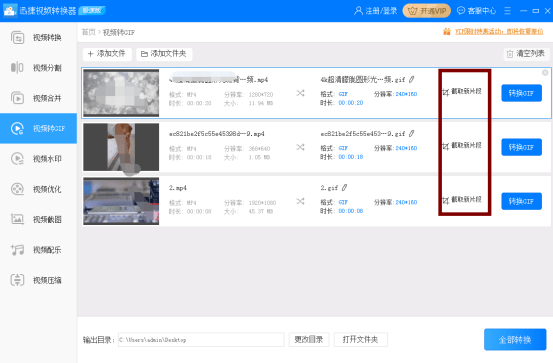Click the 全部转换 button
This screenshot has height=363, width=553.
pos(515,340)
